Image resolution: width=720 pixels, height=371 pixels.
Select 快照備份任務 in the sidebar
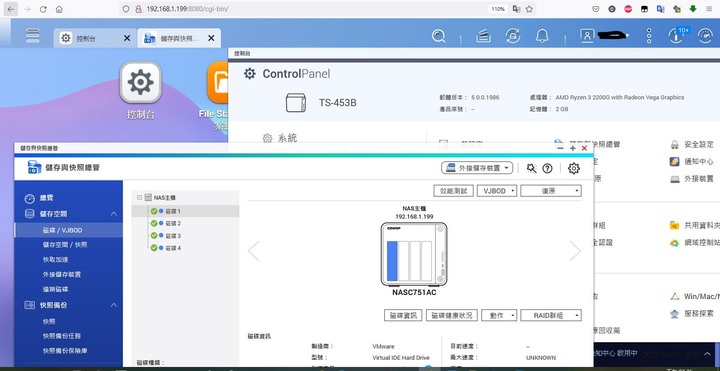tap(69, 336)
